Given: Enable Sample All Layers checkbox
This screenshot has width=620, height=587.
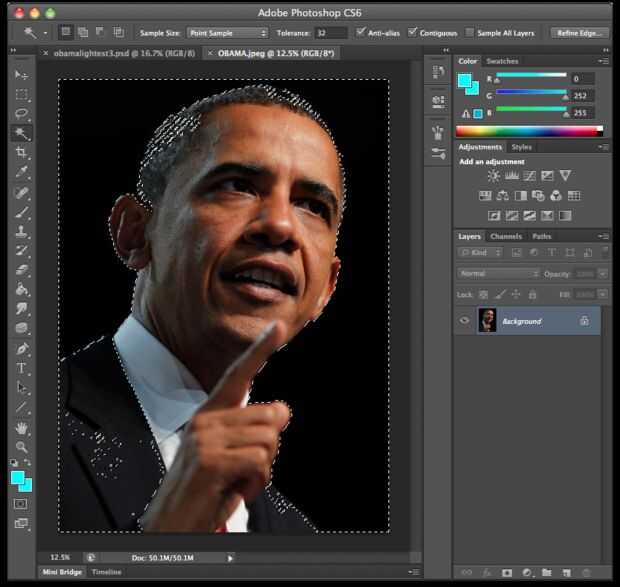Looking at the screenshot, I should point(469,33).
